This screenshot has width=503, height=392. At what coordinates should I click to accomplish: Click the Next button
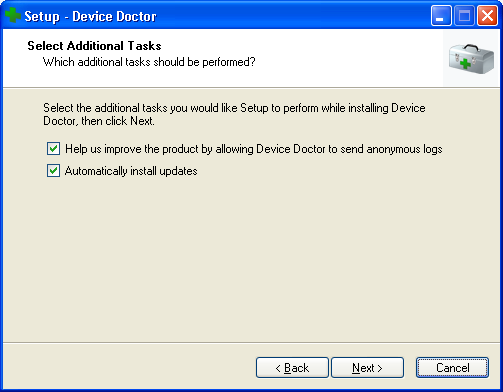(367, 368)
